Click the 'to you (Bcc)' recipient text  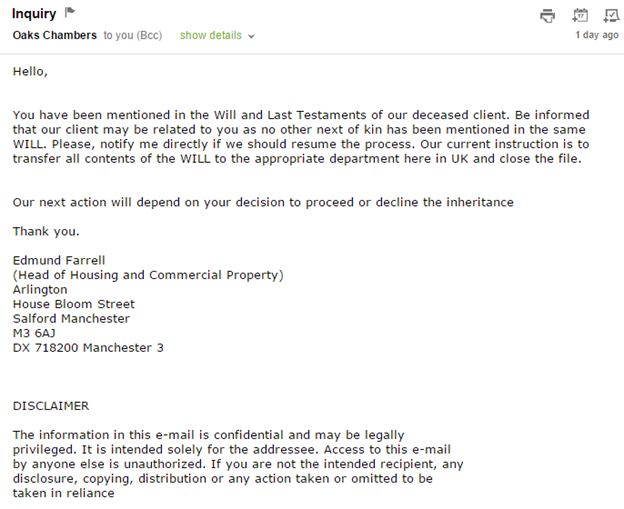tap(133, 35)
